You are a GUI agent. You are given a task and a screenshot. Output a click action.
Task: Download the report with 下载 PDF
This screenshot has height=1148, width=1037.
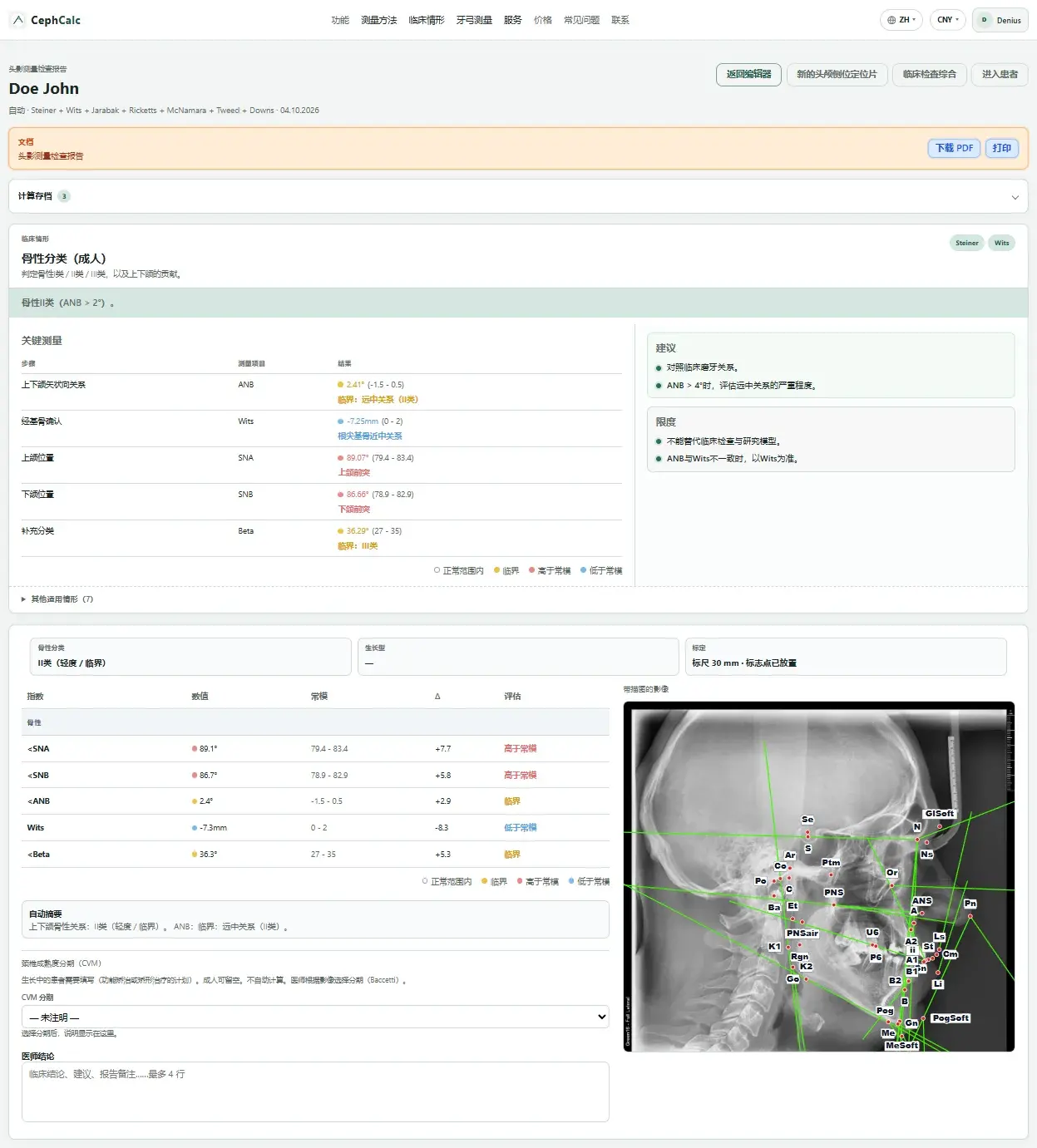[x=954, y=148]
